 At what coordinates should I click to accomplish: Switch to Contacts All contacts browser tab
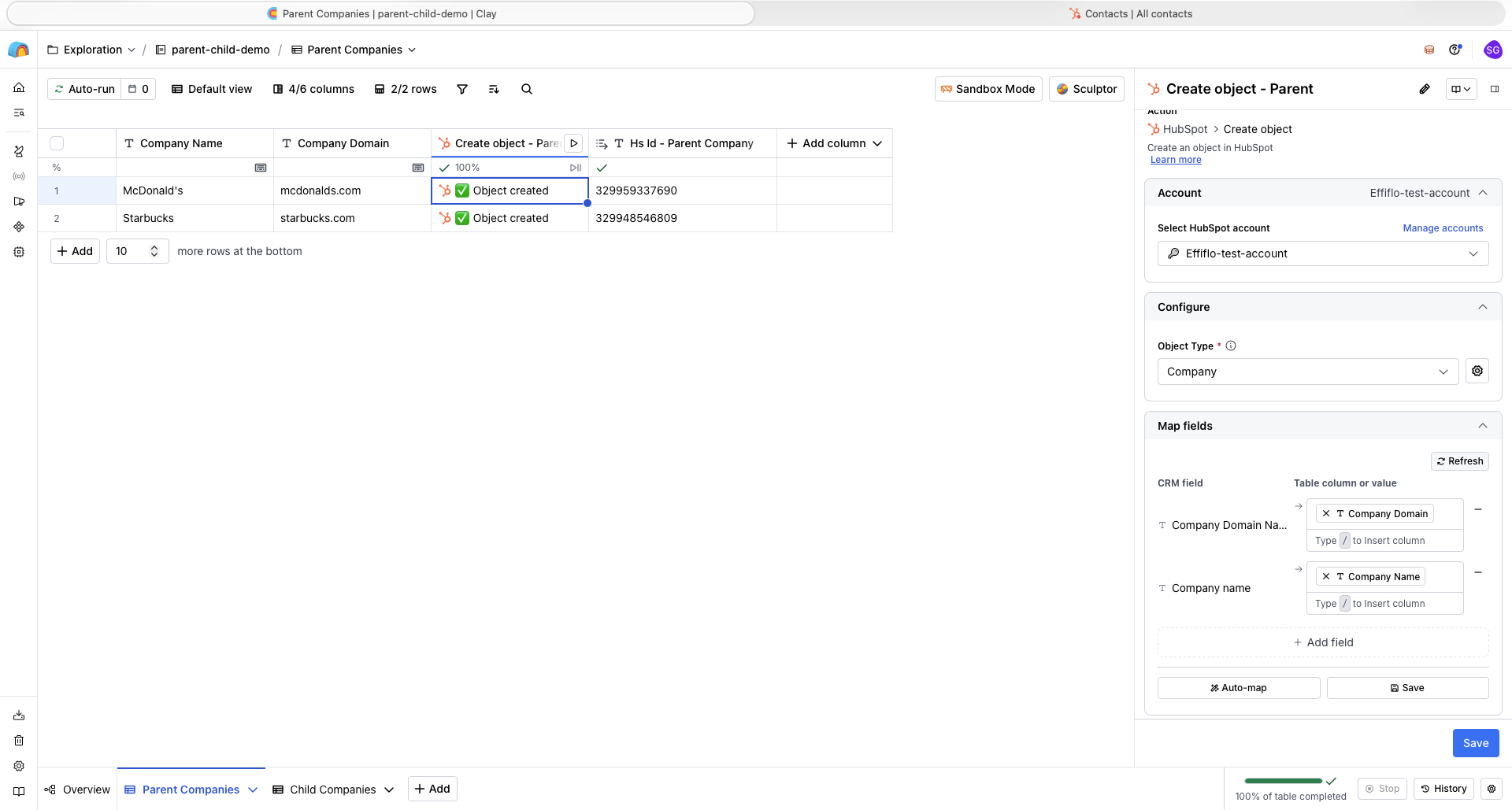pyautogui.click(x=1130, y=13)
